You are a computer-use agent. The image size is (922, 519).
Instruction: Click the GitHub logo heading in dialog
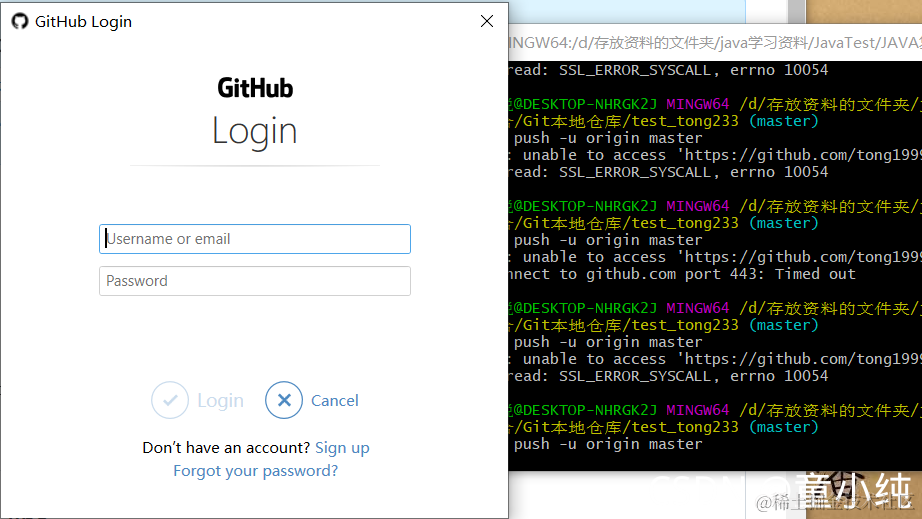point(255,88)
